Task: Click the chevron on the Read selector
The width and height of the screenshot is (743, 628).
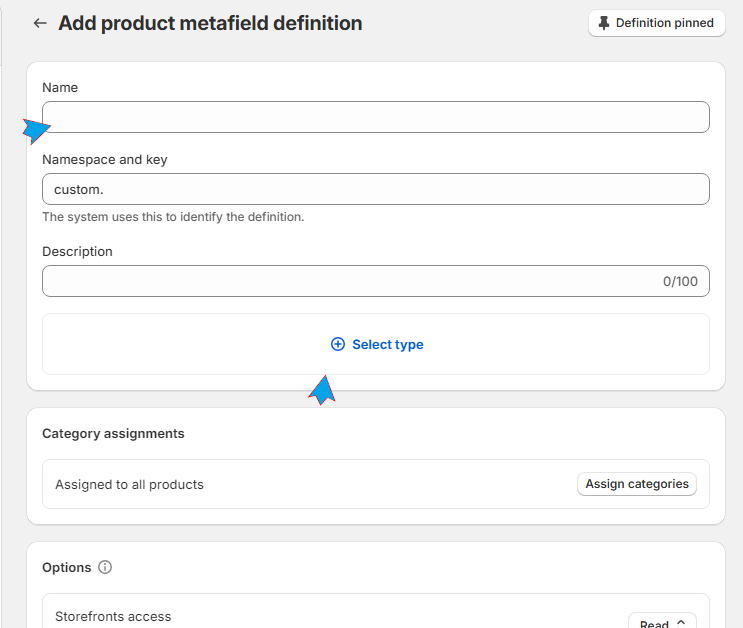Action: click(x=681, y=622)
